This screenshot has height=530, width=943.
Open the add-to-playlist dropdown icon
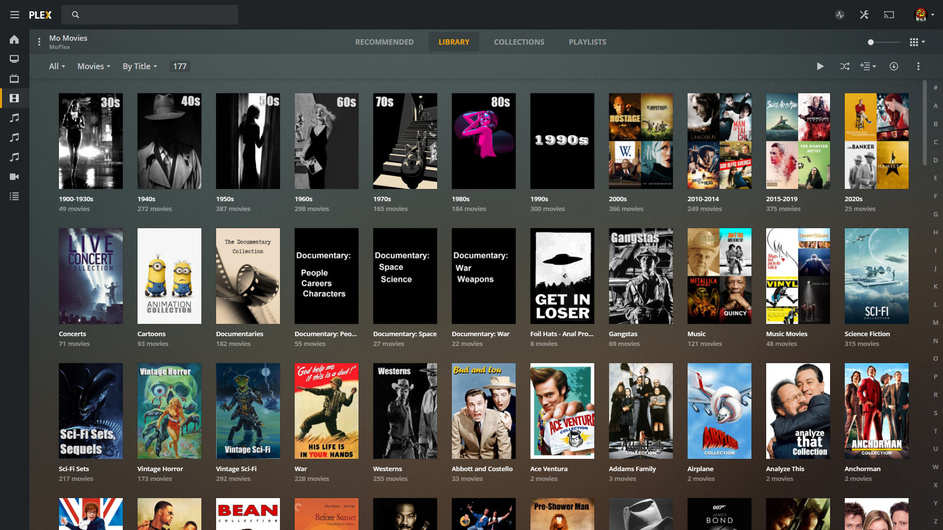[x=867, y=66]
